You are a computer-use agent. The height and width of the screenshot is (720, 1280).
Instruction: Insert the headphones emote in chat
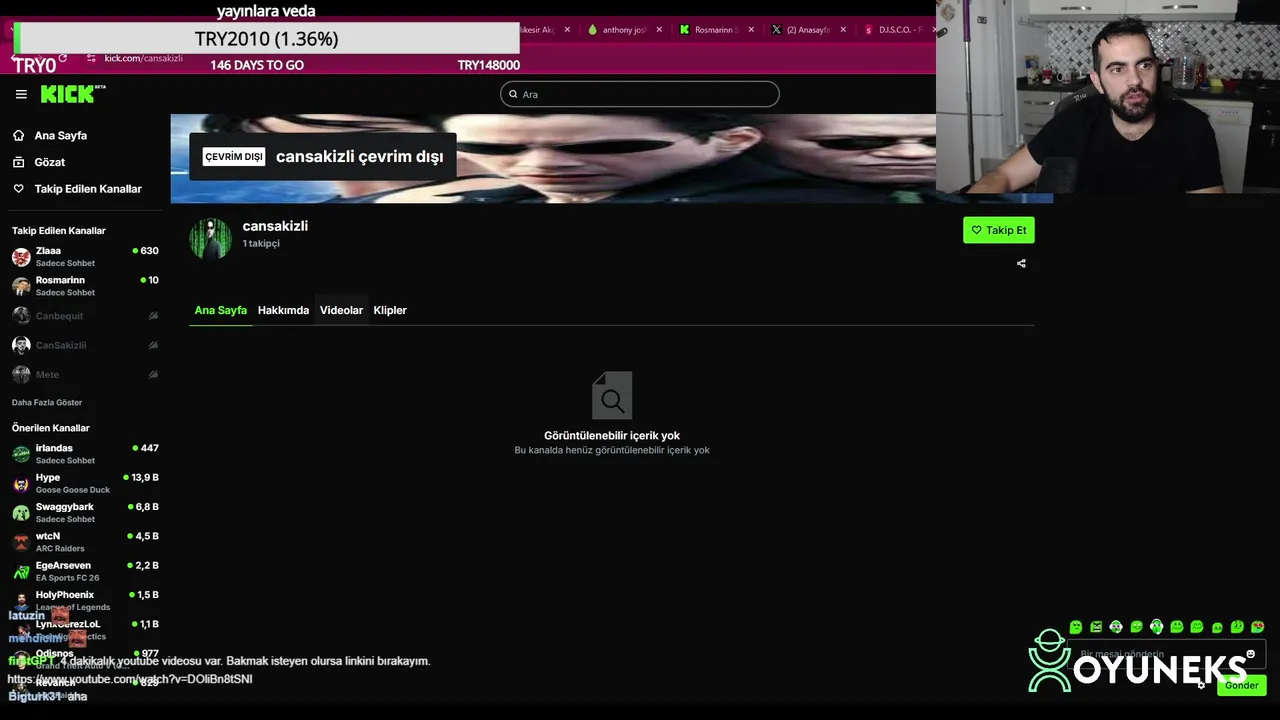pos(1156,627)
